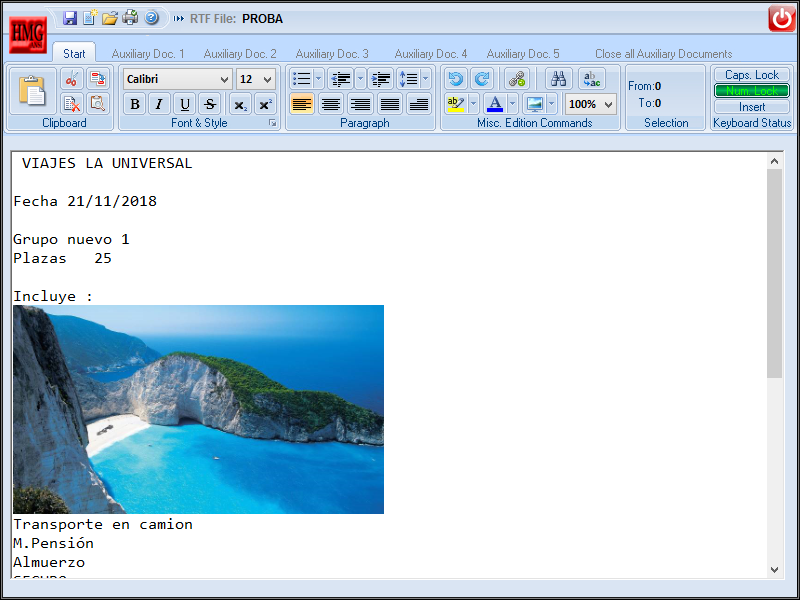Screen dimensions: 800x600
Task: Click the copy icon next to scissors
Action: 97,79
